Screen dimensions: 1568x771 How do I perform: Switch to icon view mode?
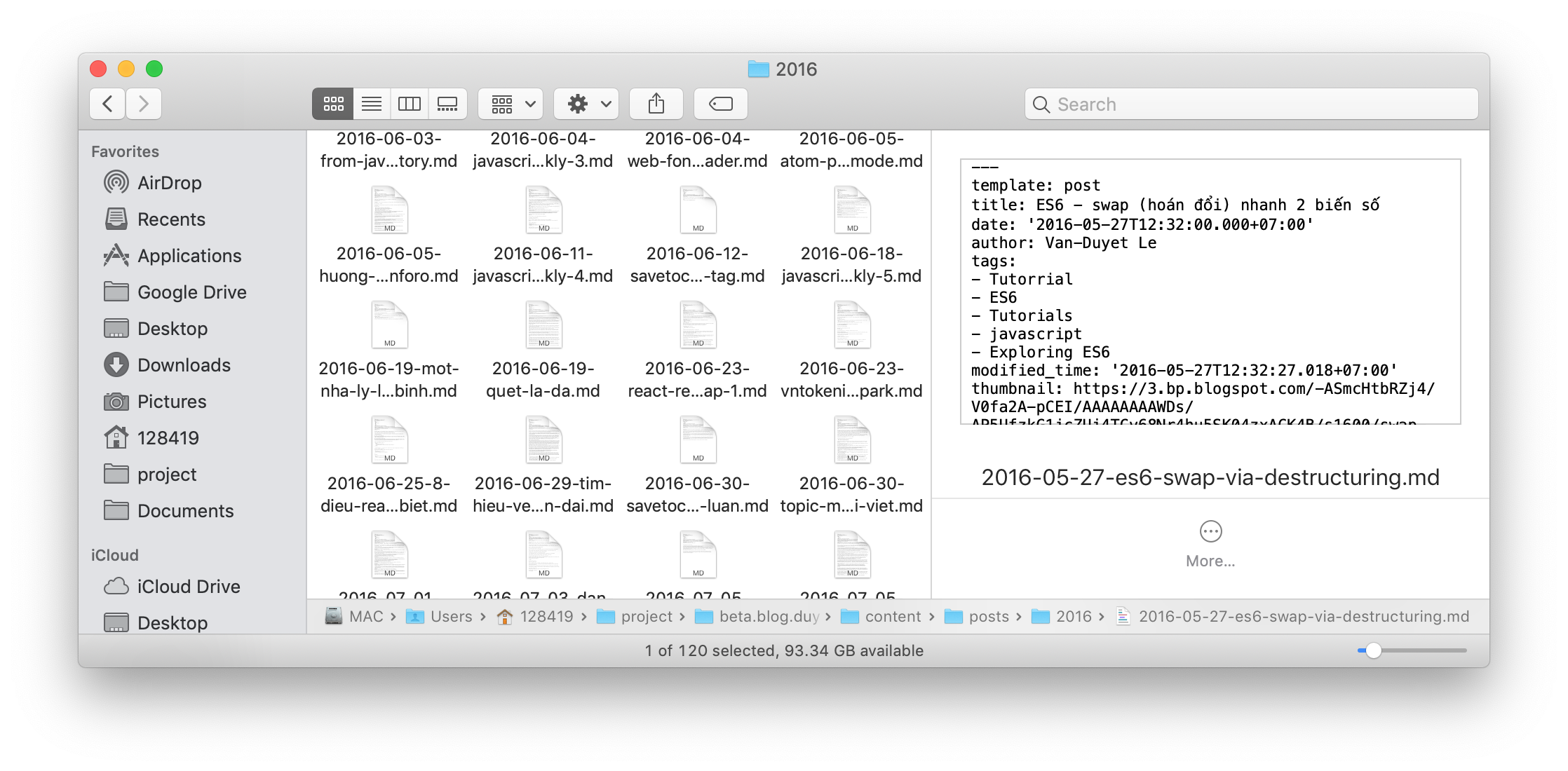333,104
